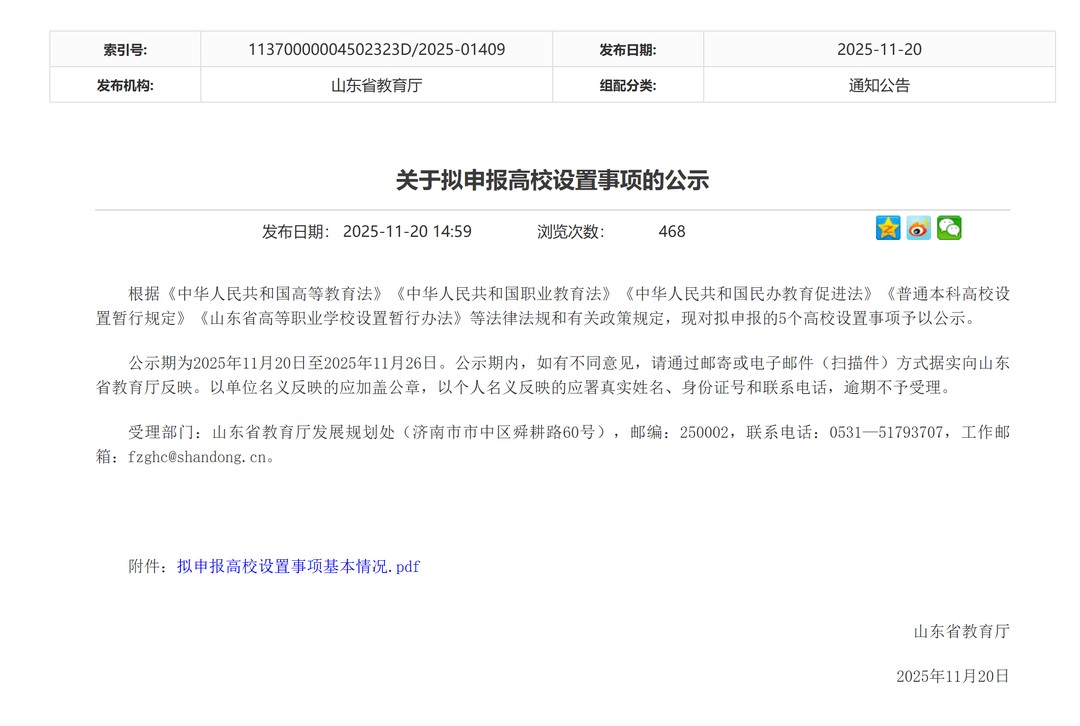Open the 拟申报高校设置事项基本情况.pdf attachment
1080x726 pixels.
[x=300, y=566]
